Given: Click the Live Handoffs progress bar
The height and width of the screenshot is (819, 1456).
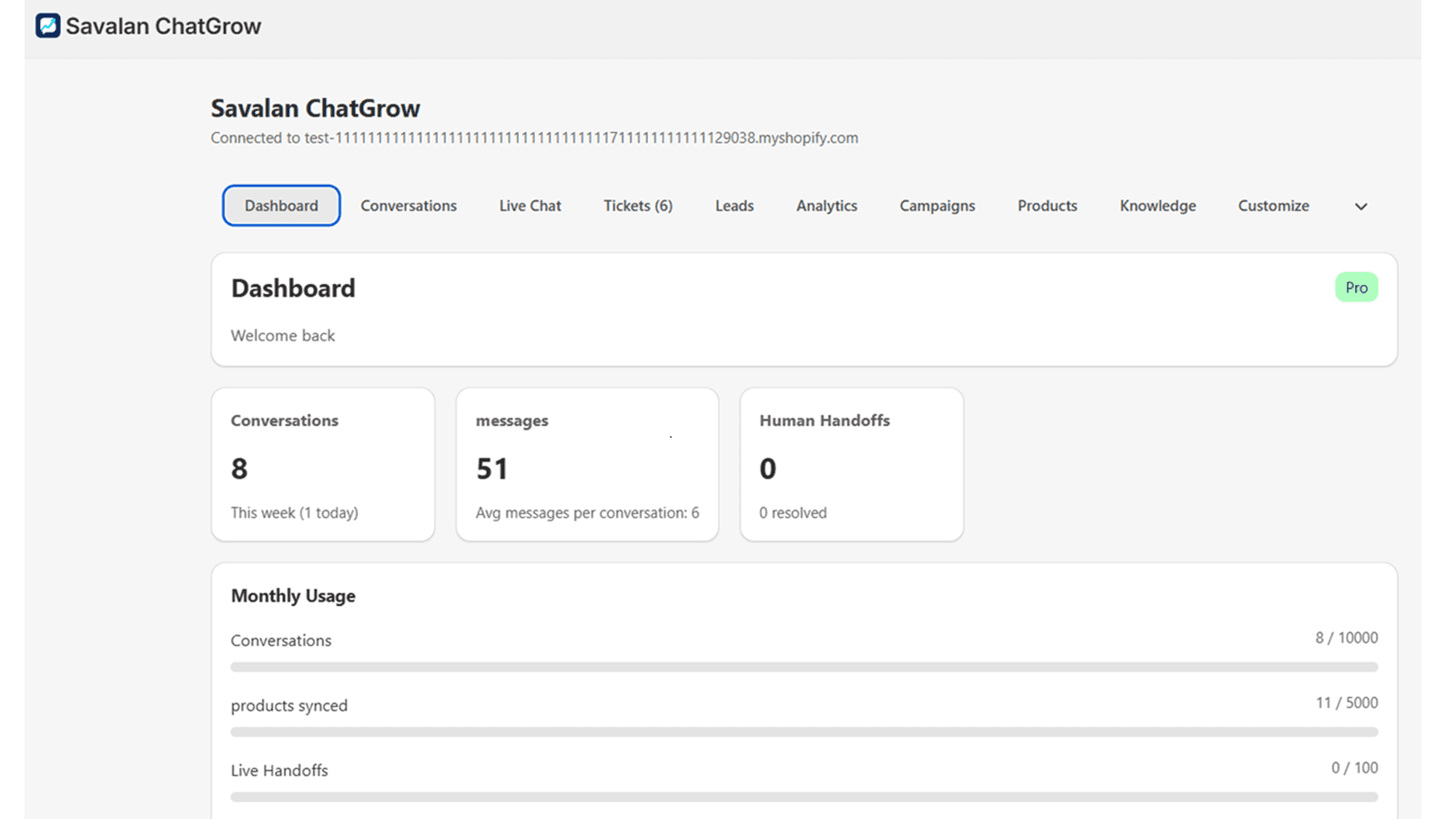Looking at the screenshot, I should coord(804,796).
